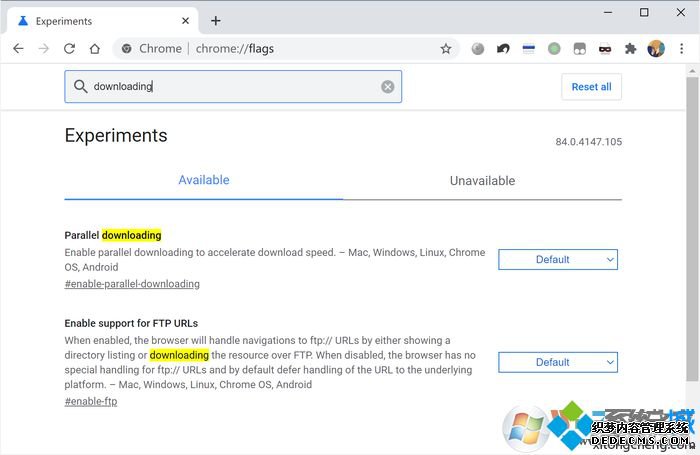Viewport: 700px width, 455px height.
Task: Click the Parallel downloading heading
Action: tap(113, 235)
